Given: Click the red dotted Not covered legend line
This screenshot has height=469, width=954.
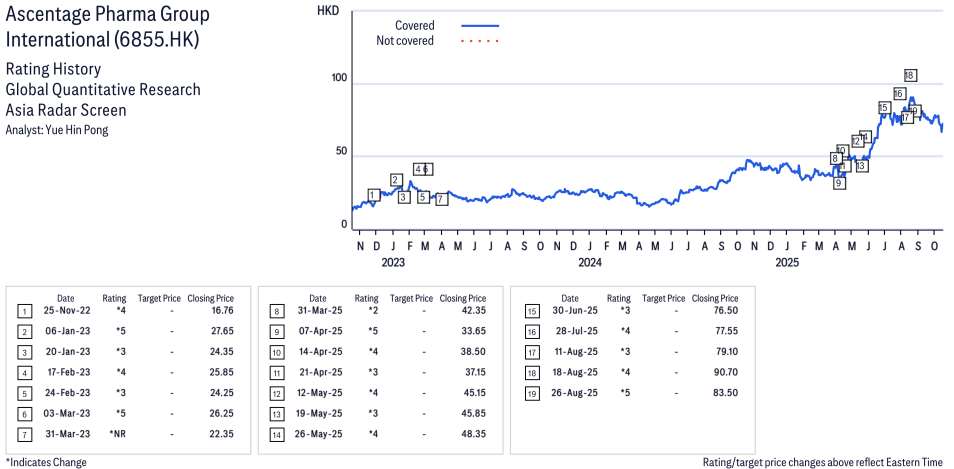Looking at the screenshot, I should coord(480,41).
